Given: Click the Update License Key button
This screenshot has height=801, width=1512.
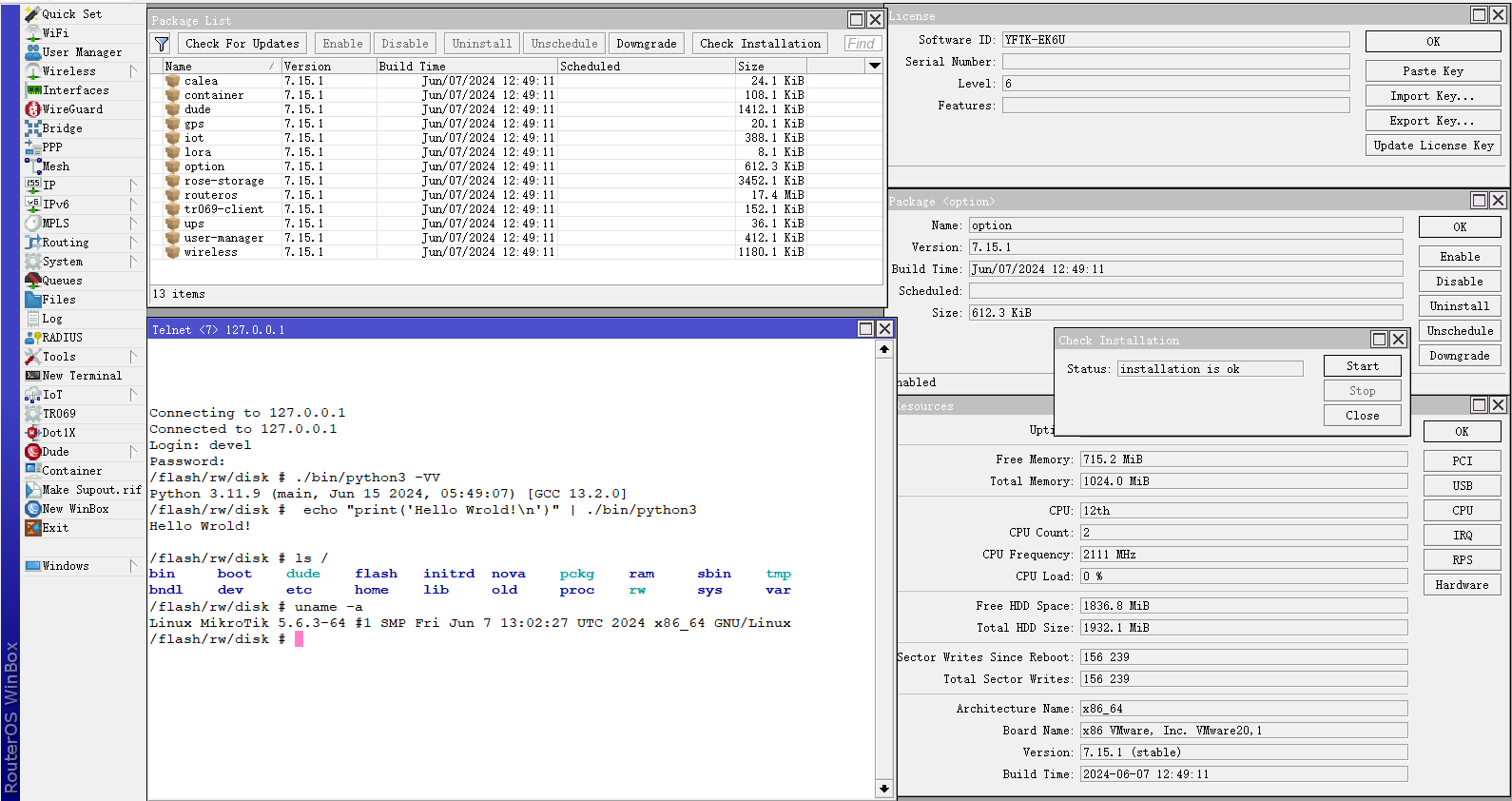Looking at the screenshot, I should pos(1432,146).
